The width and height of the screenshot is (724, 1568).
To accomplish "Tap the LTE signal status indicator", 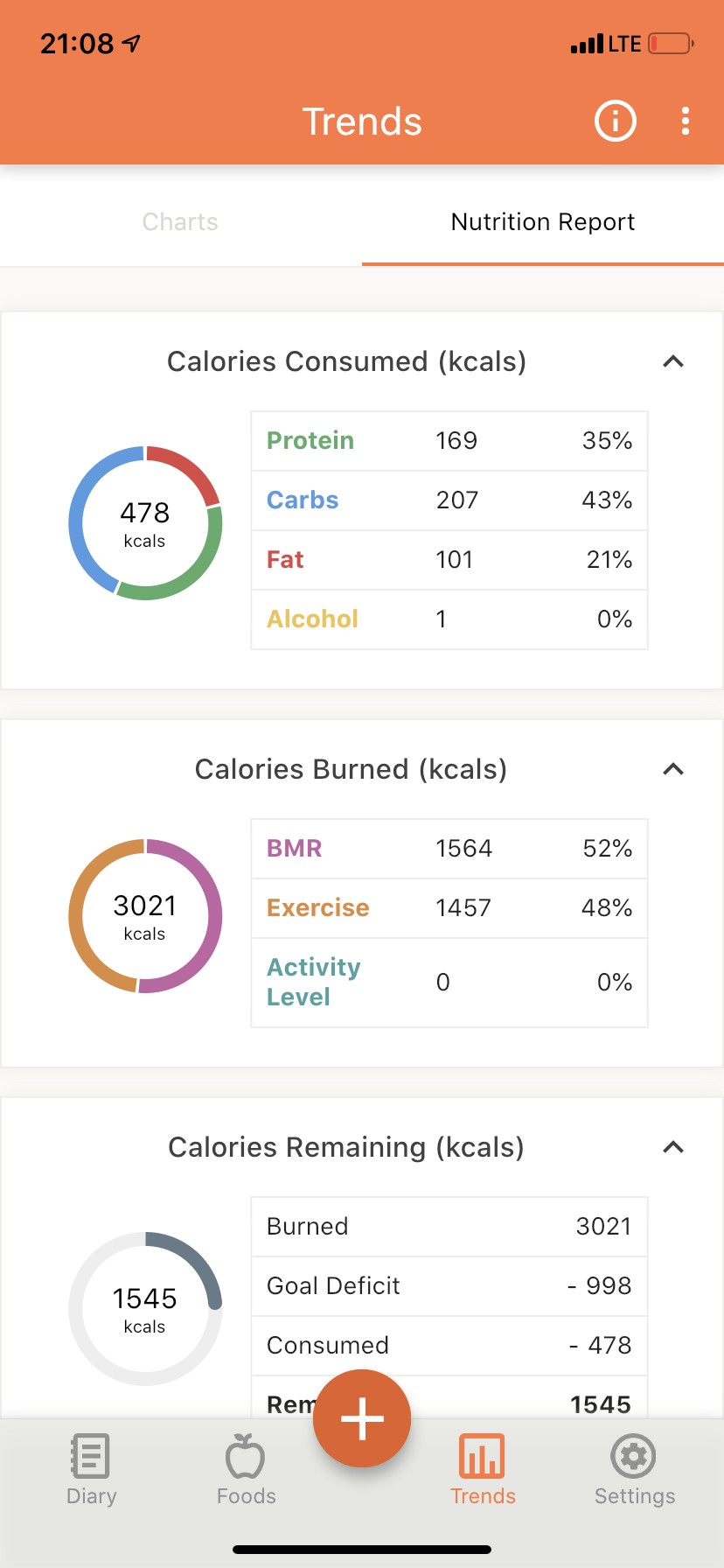I will click(x=605, y=44).
